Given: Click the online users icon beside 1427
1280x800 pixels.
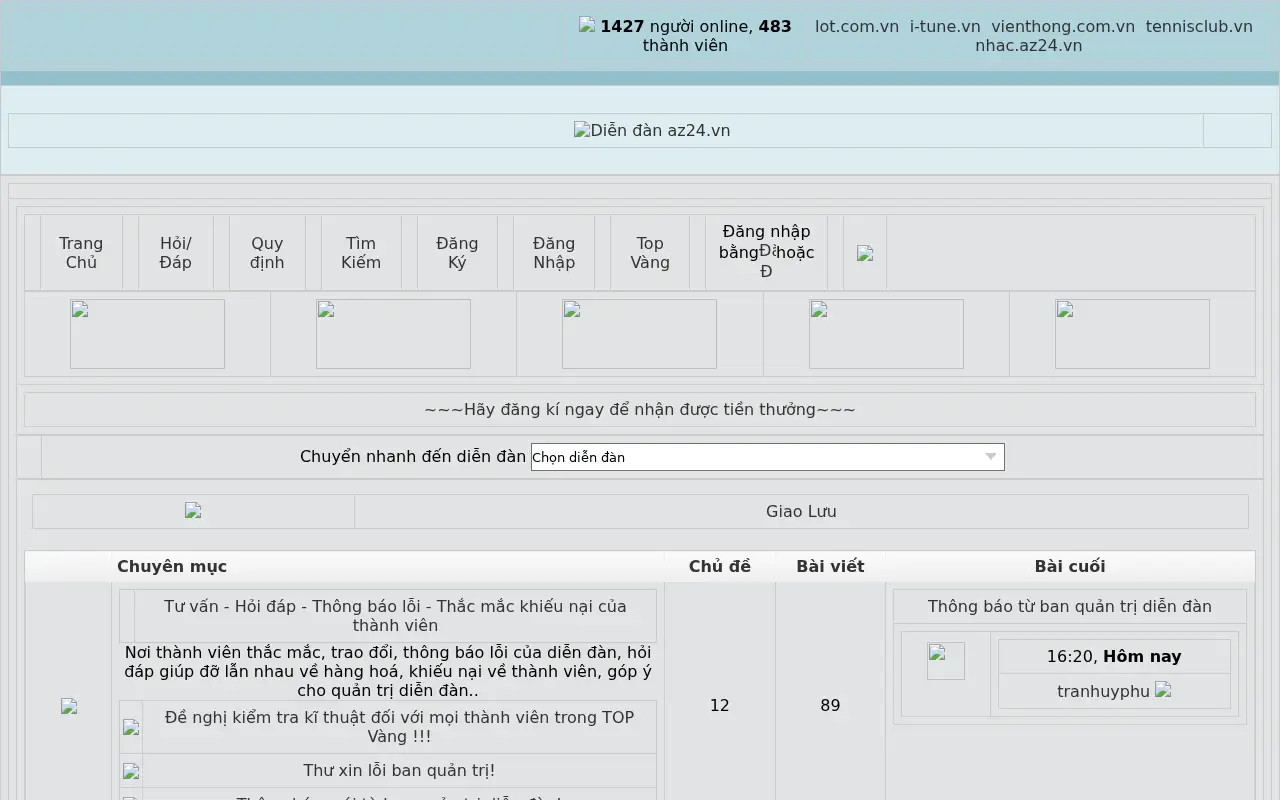Looking at the screenshot, I should pos(587,25).
